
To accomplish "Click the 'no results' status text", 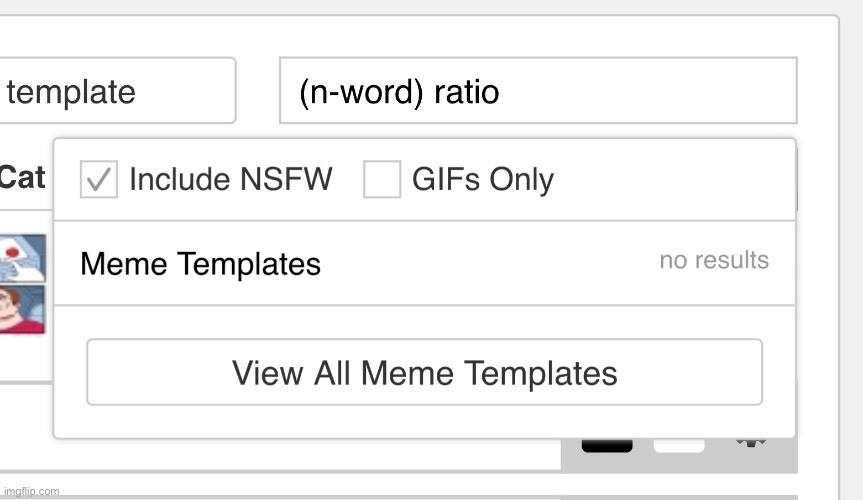I will coord(714,260).
